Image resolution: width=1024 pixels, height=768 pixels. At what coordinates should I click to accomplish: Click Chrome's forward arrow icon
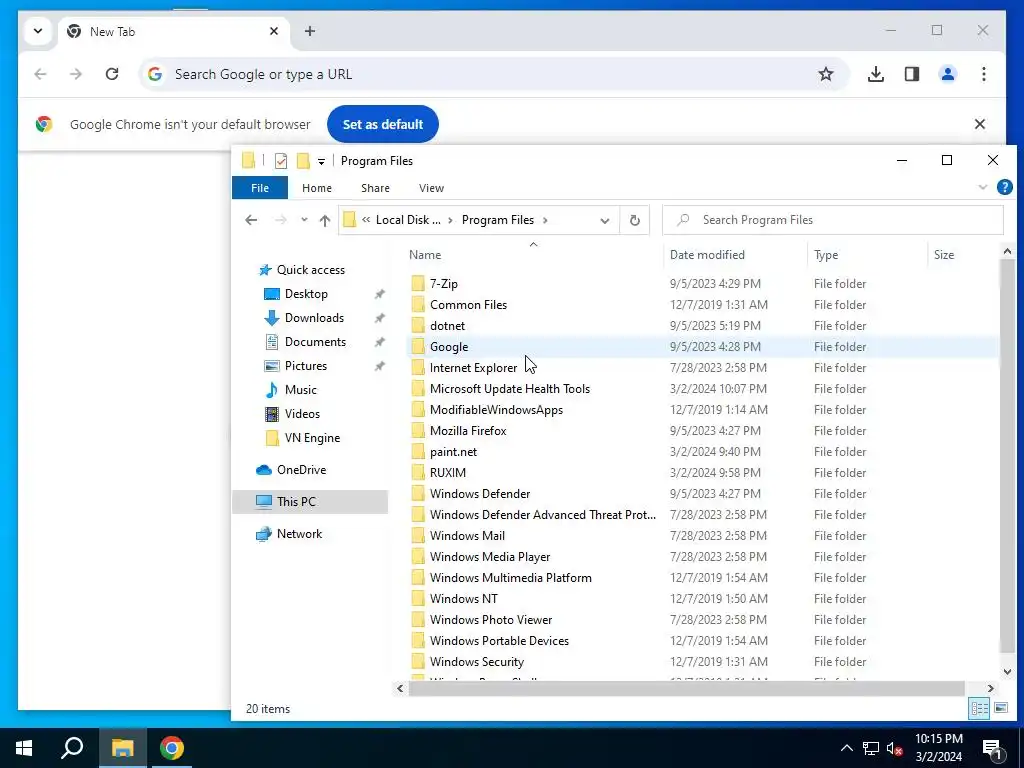pyautogui.click(x=76, y=74)
